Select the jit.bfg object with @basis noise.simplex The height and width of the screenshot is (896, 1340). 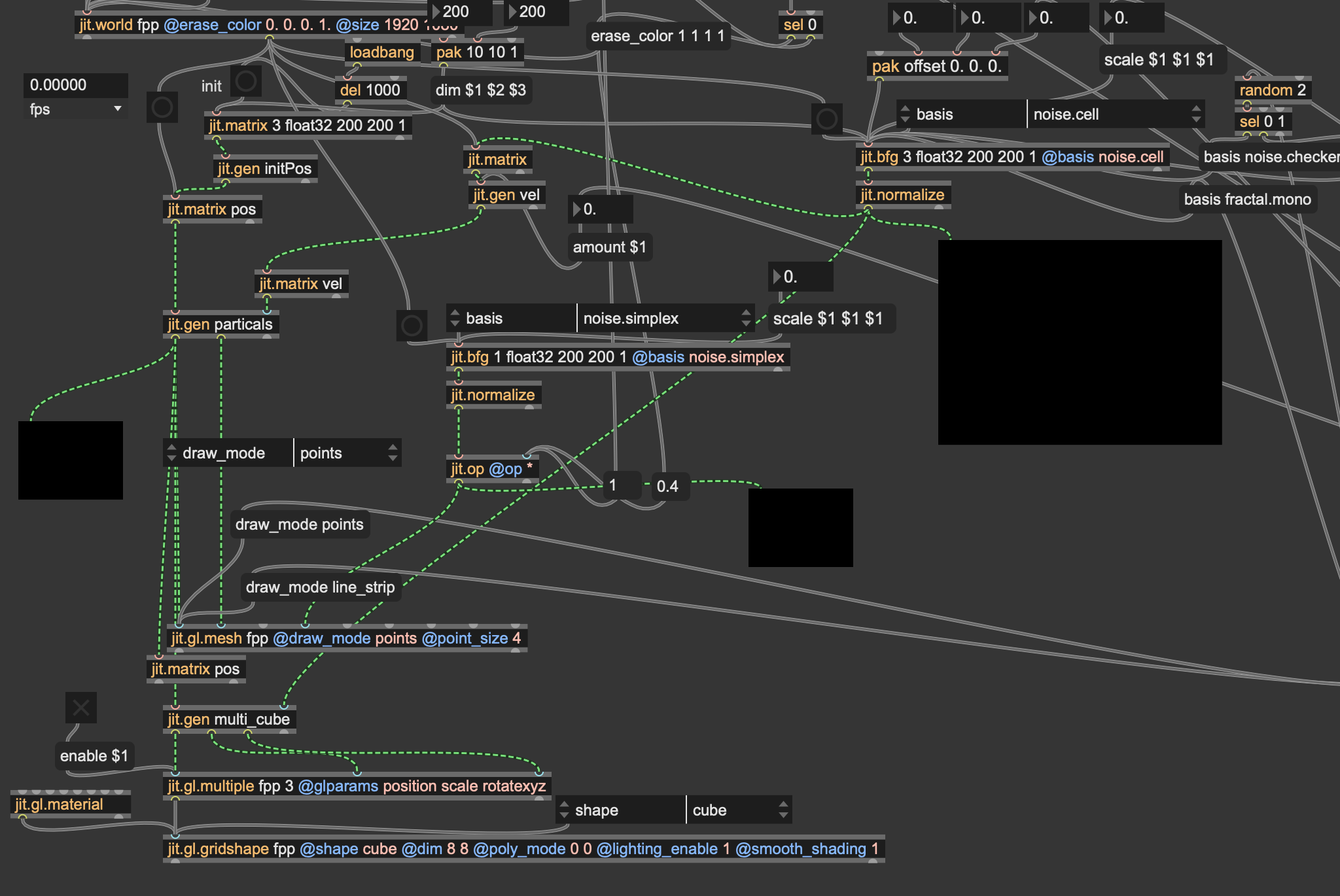click(618, 357)
